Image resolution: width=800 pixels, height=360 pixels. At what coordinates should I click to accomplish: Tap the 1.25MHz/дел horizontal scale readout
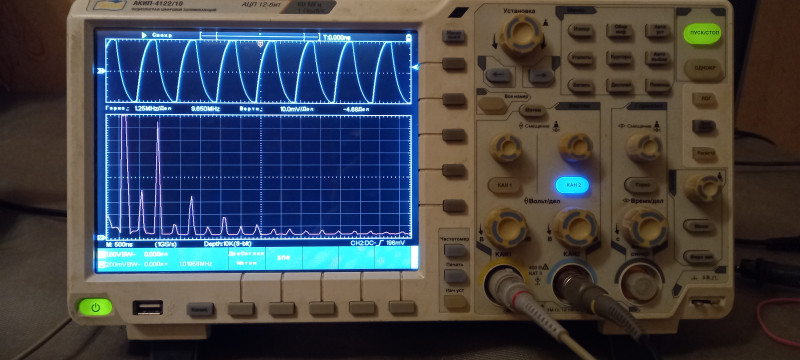click(x=152, y=109)
